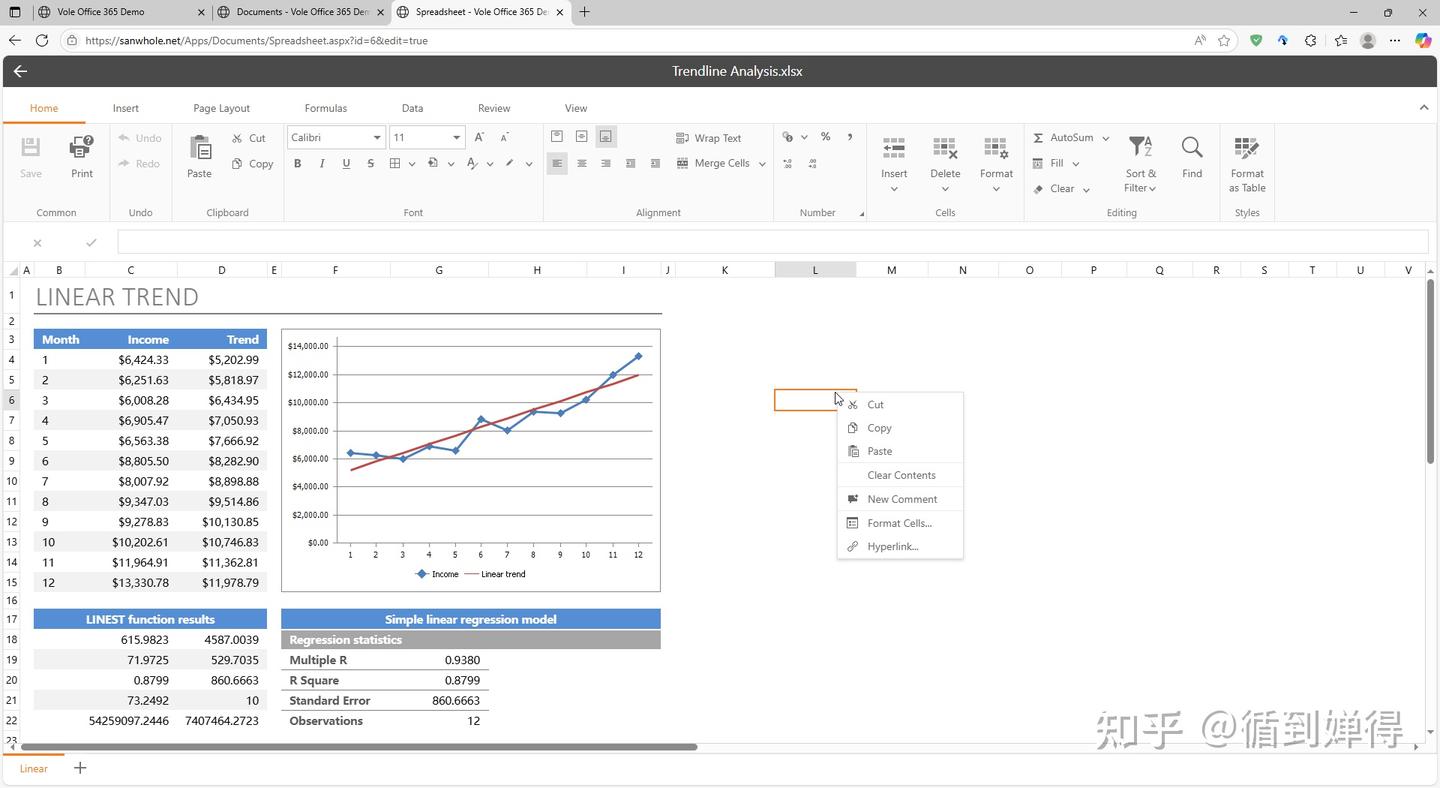
Task: Click the increase decimal icon
Action: coord(788,164)
